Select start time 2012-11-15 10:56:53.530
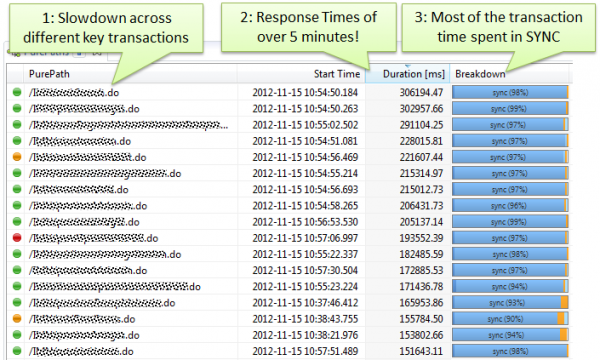600x360 pixels. [x=305, y=222]
